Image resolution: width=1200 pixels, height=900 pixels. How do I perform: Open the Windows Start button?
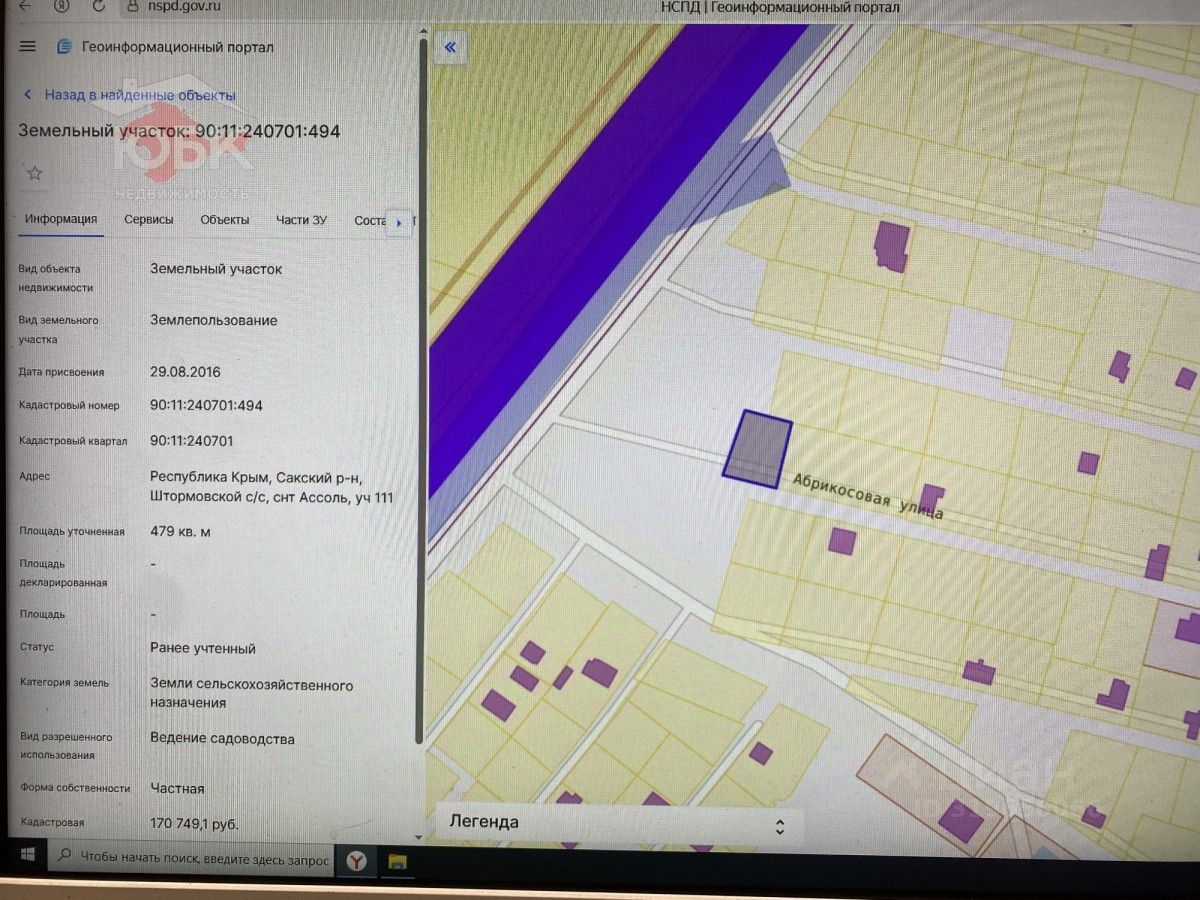[x=26, y=857]
